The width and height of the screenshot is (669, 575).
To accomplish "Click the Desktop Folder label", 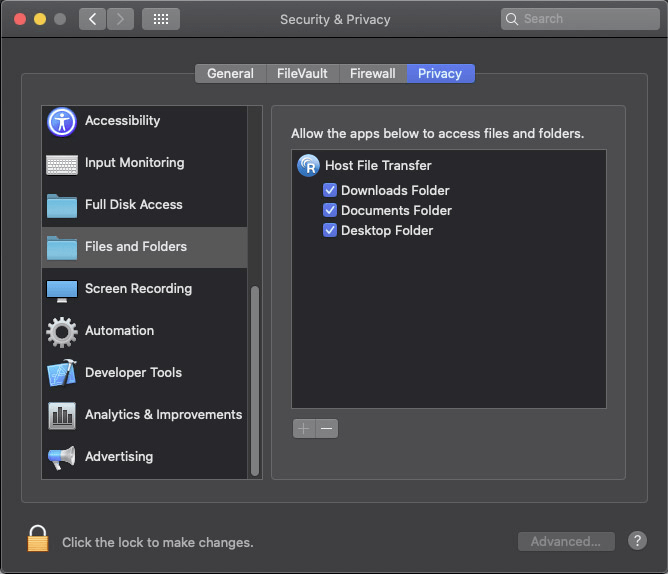I will (387, 230).
